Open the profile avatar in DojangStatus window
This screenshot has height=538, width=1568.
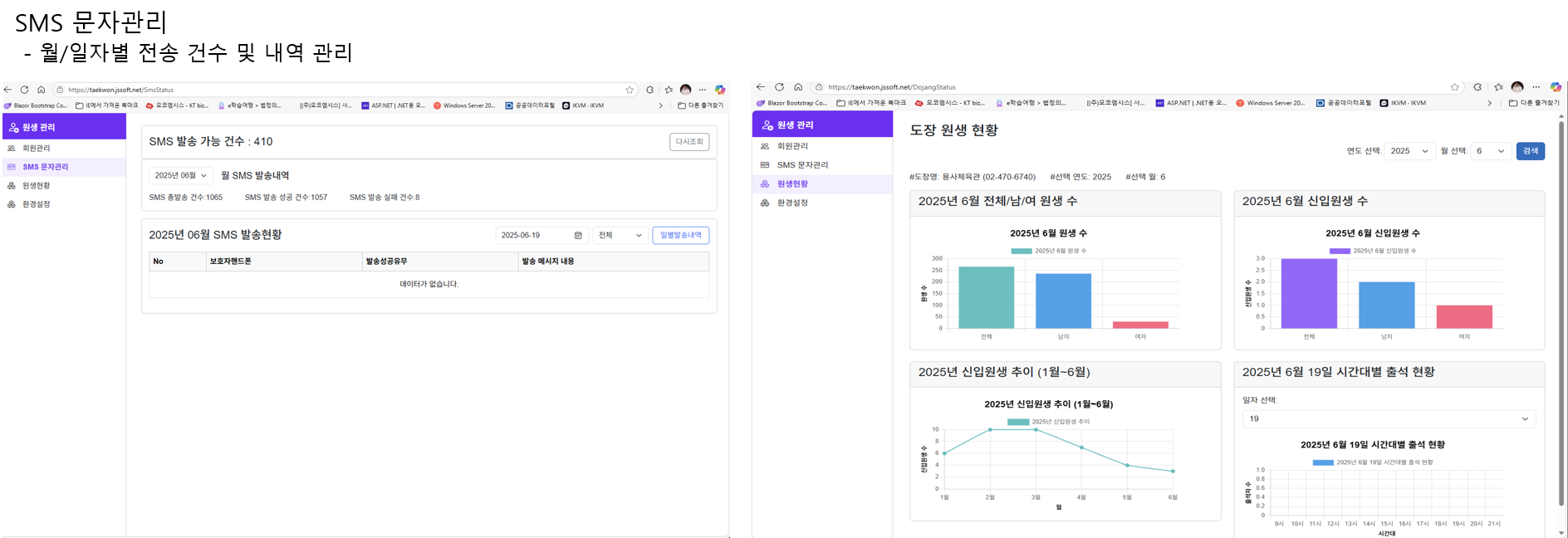pos(1517,86)
